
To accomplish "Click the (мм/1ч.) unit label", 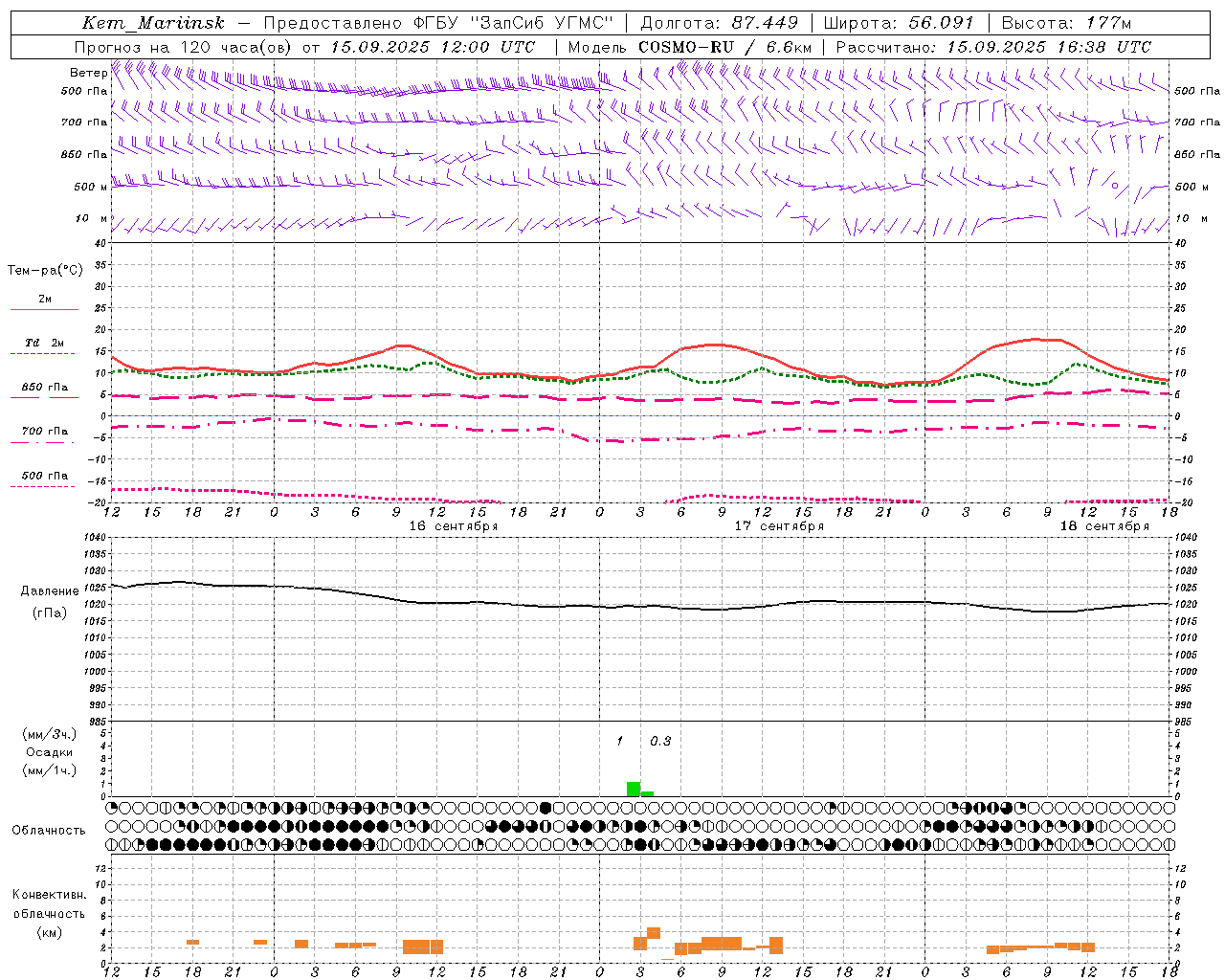I will pyautogui.click(x=50, y=770).
